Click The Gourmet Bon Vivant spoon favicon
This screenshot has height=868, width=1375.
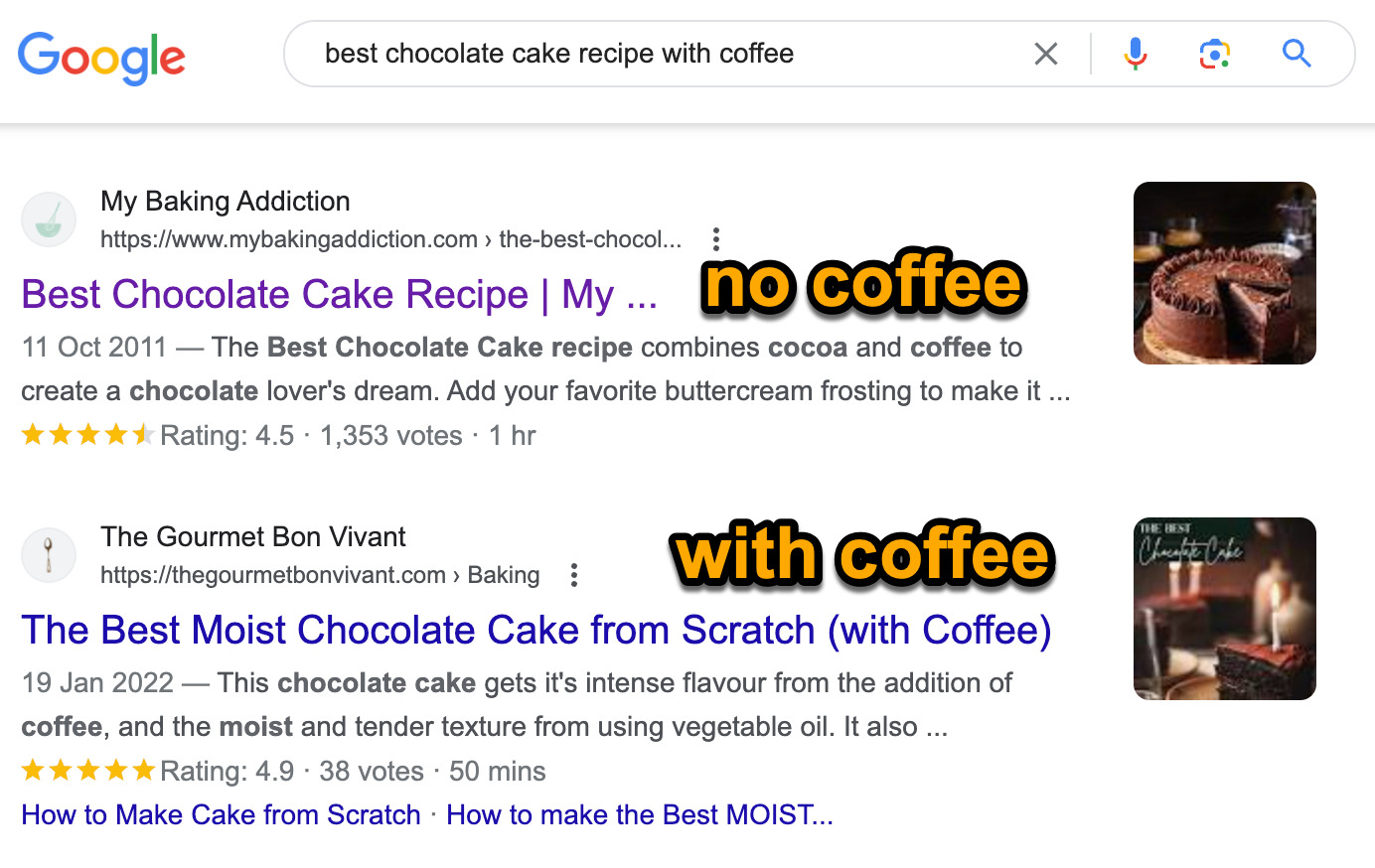pos(49,554)
